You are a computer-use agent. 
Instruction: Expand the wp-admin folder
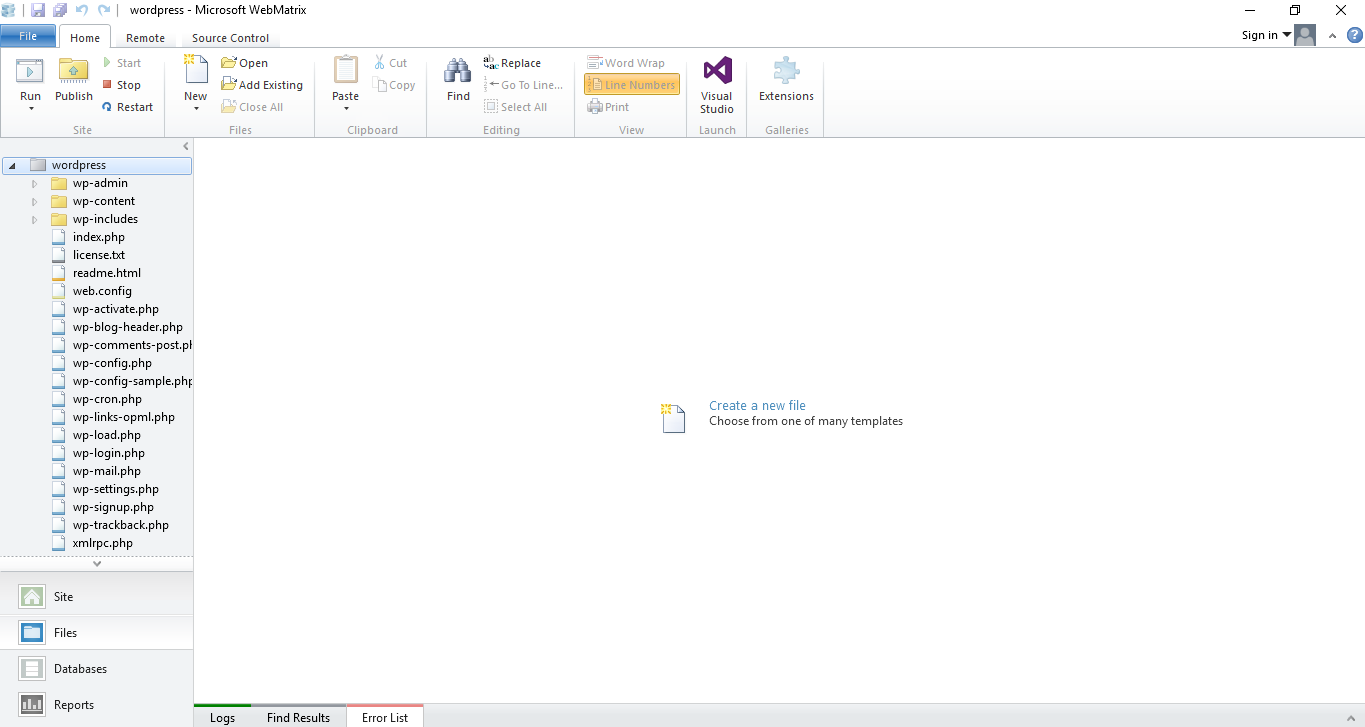tap(34, 184)
